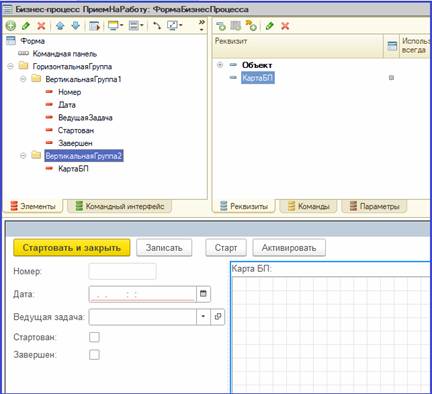Select the Объект attribute
Viewport: 432px width, 394px height.
coord(257,65)
